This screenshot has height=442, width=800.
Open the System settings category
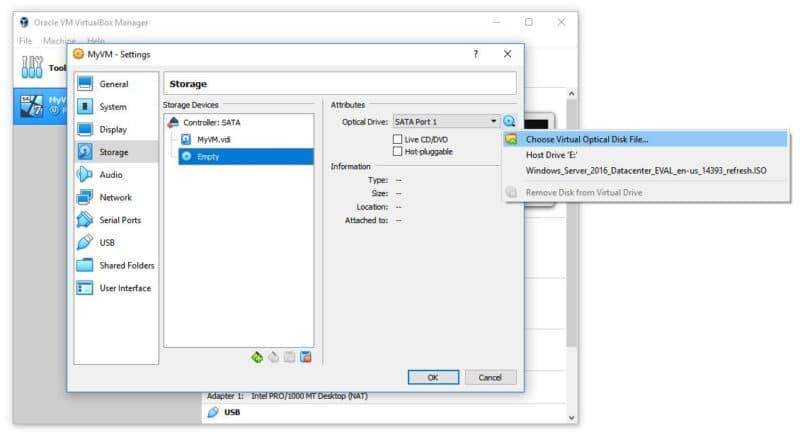(113, 107)
